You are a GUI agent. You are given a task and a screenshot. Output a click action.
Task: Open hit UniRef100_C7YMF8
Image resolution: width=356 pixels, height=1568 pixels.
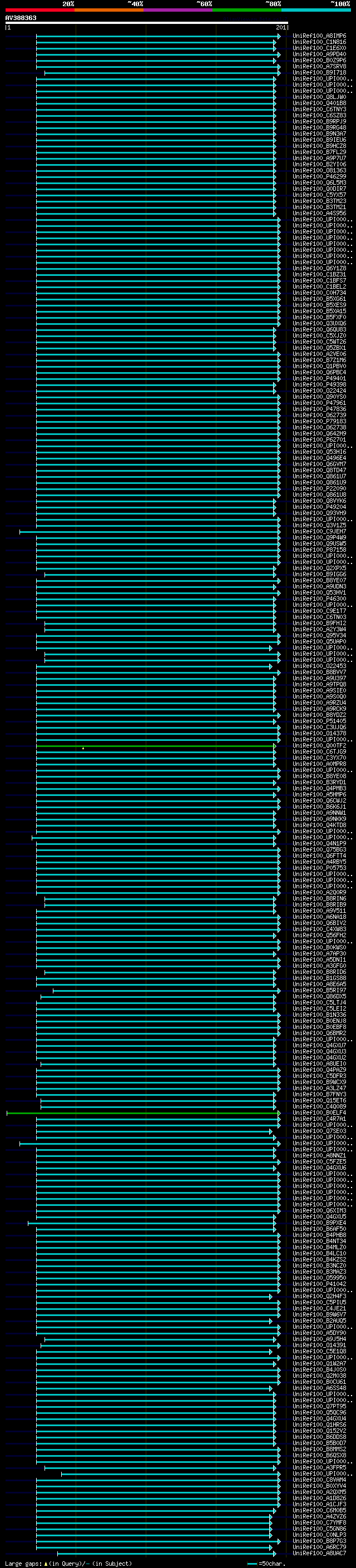[x=319, y=1522]
